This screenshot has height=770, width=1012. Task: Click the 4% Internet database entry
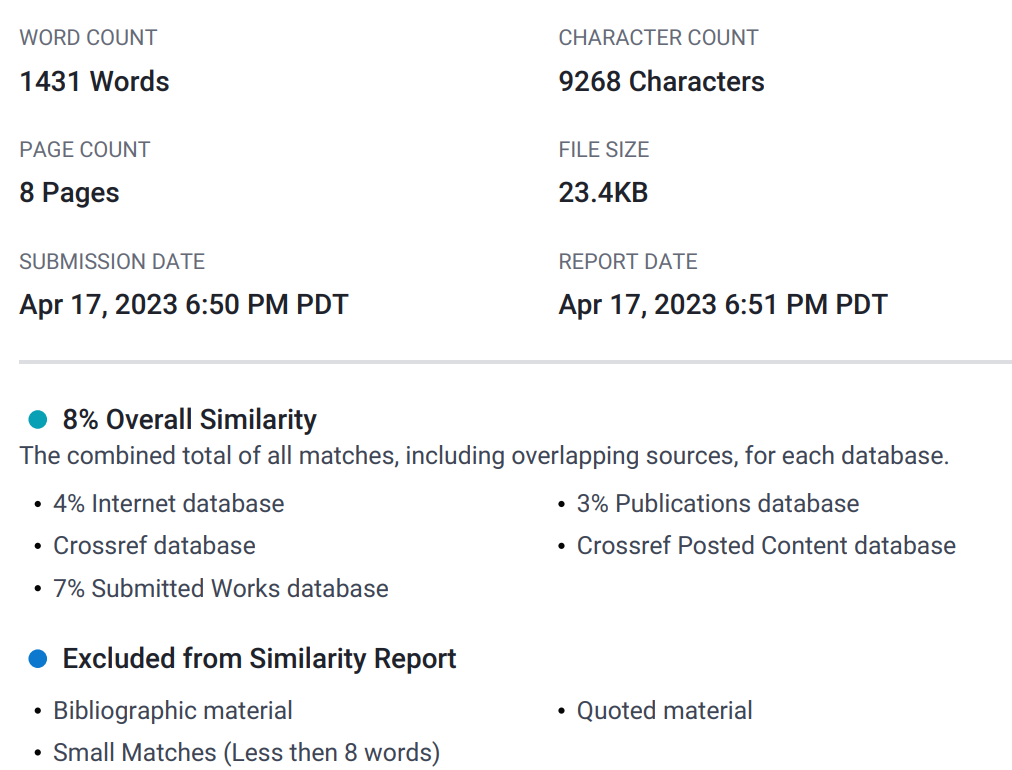[168, 503]
